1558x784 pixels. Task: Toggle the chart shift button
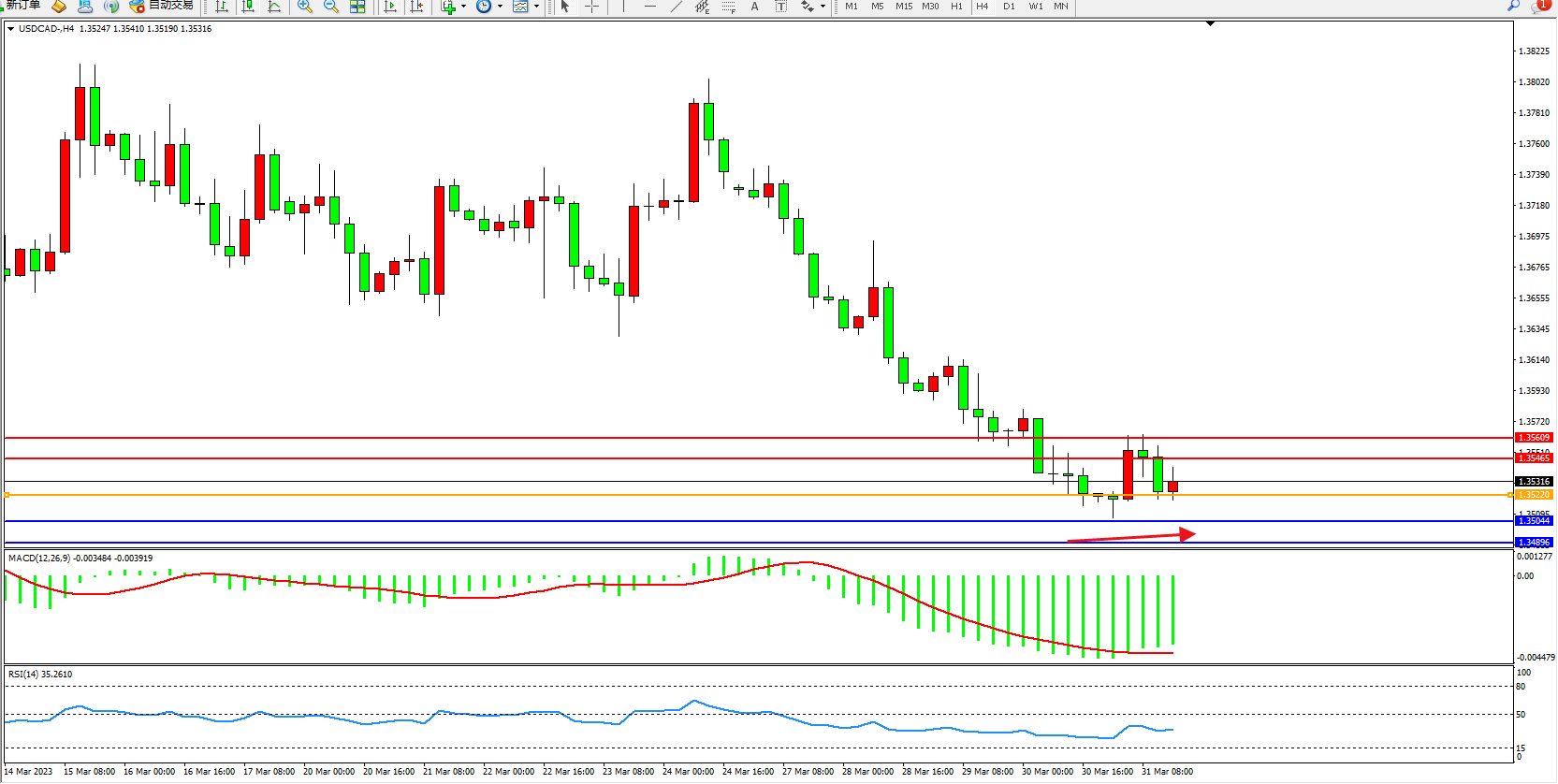tap(416, 7)
